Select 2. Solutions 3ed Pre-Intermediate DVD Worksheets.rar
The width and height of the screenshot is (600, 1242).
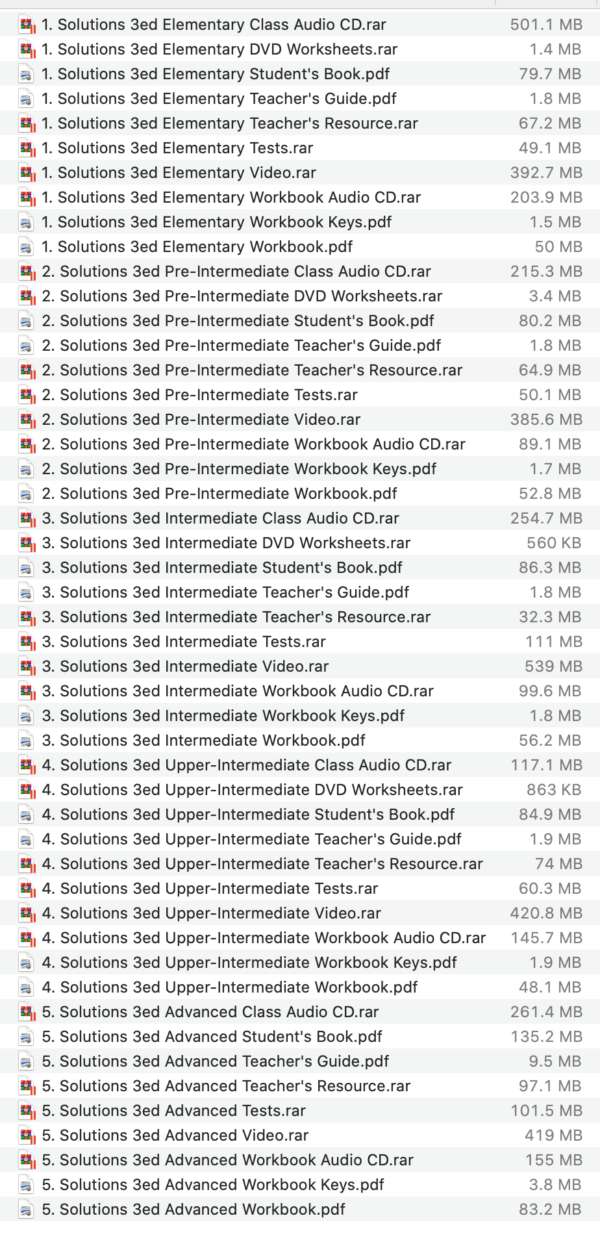[242, 296]
